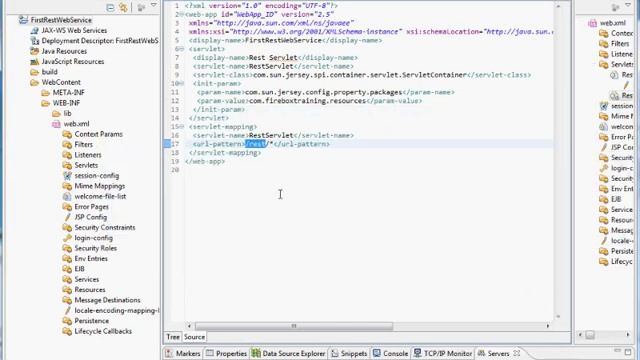Collapse the init-param fold on line 10
The height and width of the screenshot is (360, 640).
(x=182, y=84)
